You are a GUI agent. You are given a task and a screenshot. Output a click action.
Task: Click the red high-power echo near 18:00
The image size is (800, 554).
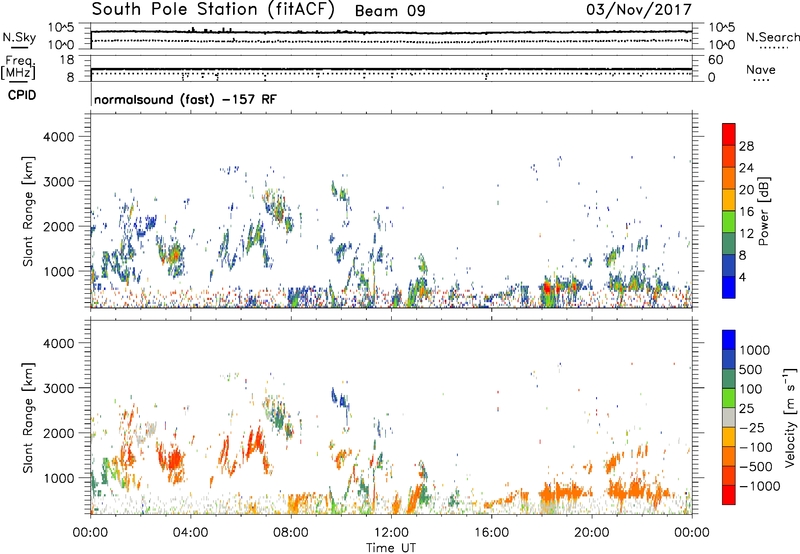point(547,289)
